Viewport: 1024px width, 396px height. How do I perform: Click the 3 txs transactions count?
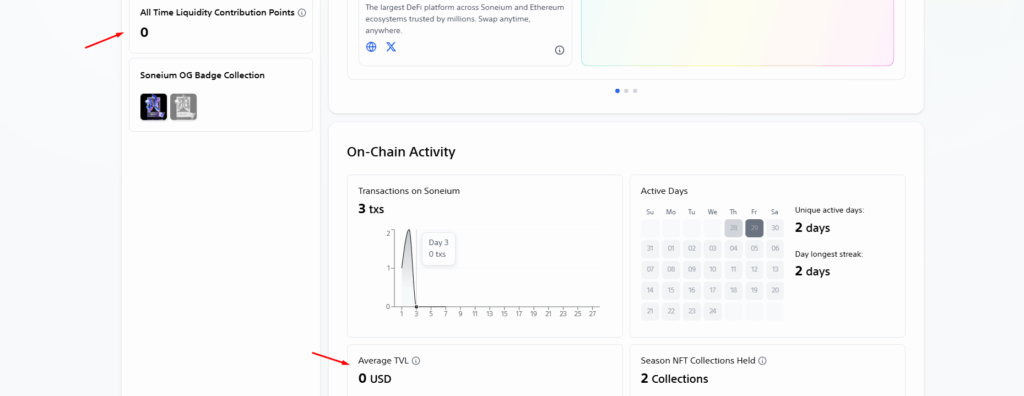pyautogui.click(x=371, y=209)
